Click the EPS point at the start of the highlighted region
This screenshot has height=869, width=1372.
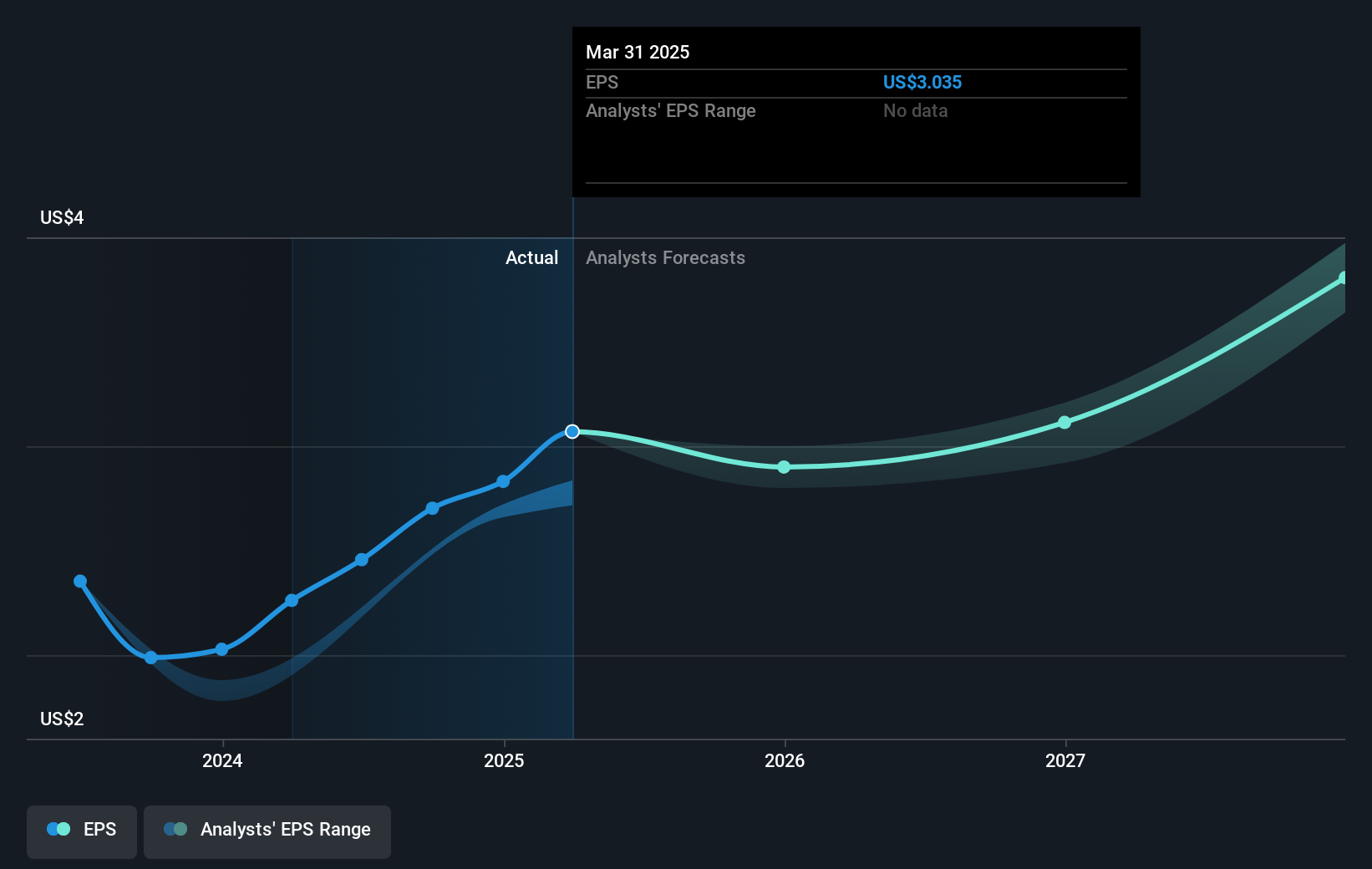point(292,601)
